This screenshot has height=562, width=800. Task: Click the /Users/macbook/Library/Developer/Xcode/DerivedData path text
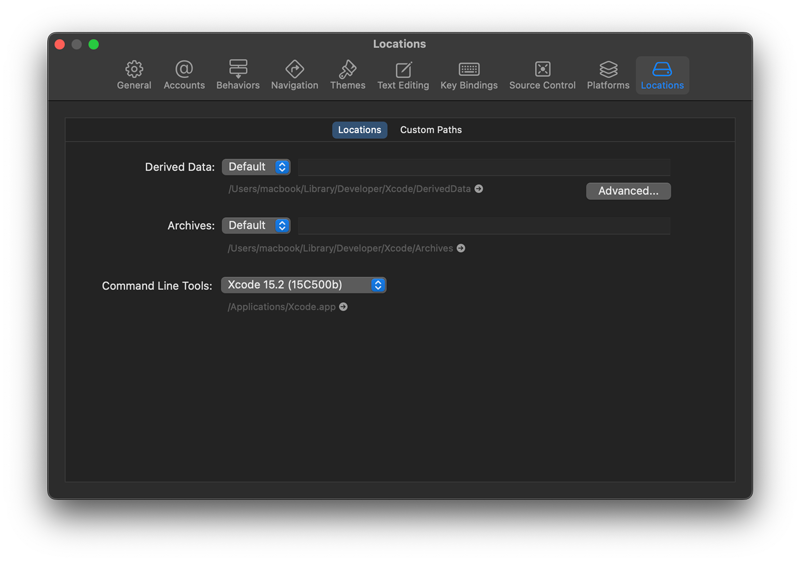coord(349,189)
